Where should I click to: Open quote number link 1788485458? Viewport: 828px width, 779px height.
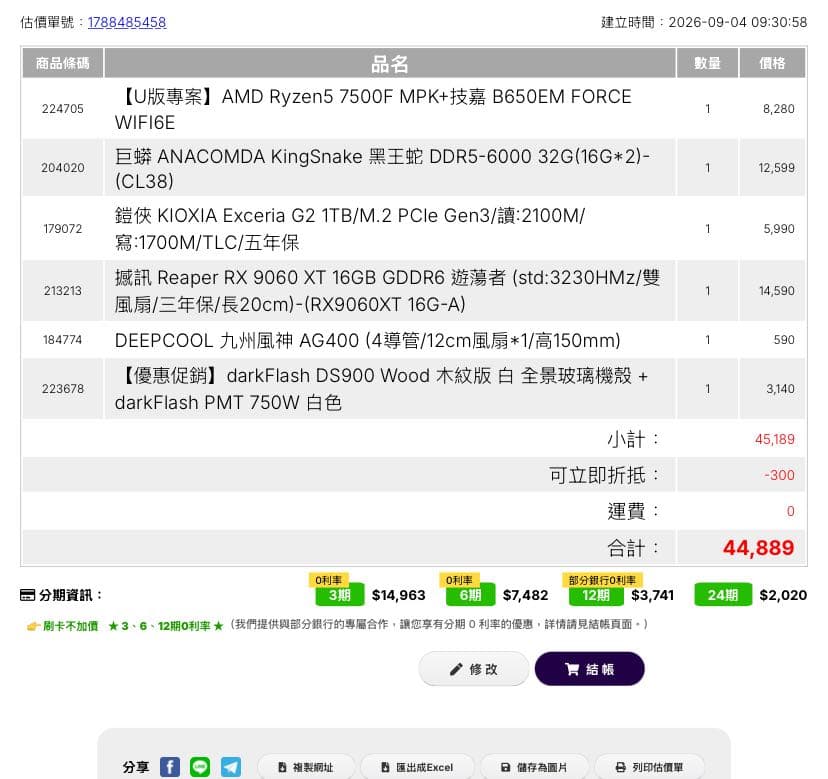pyautogui.click(x=127, y=22)
